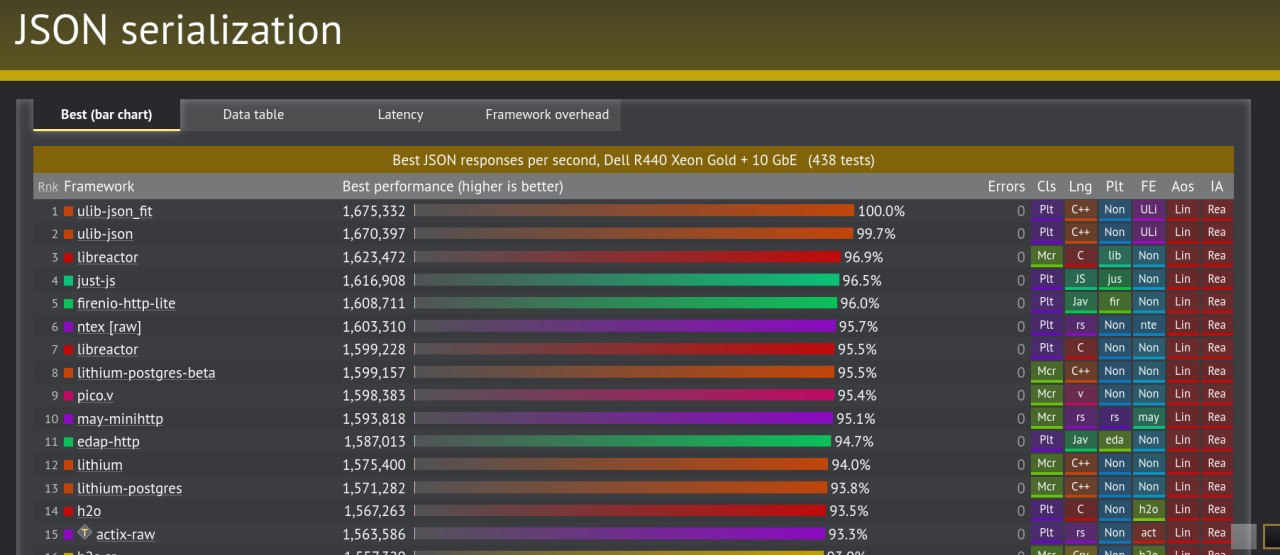
Task: Click the value 1,608,711
Action: (374, 303)
